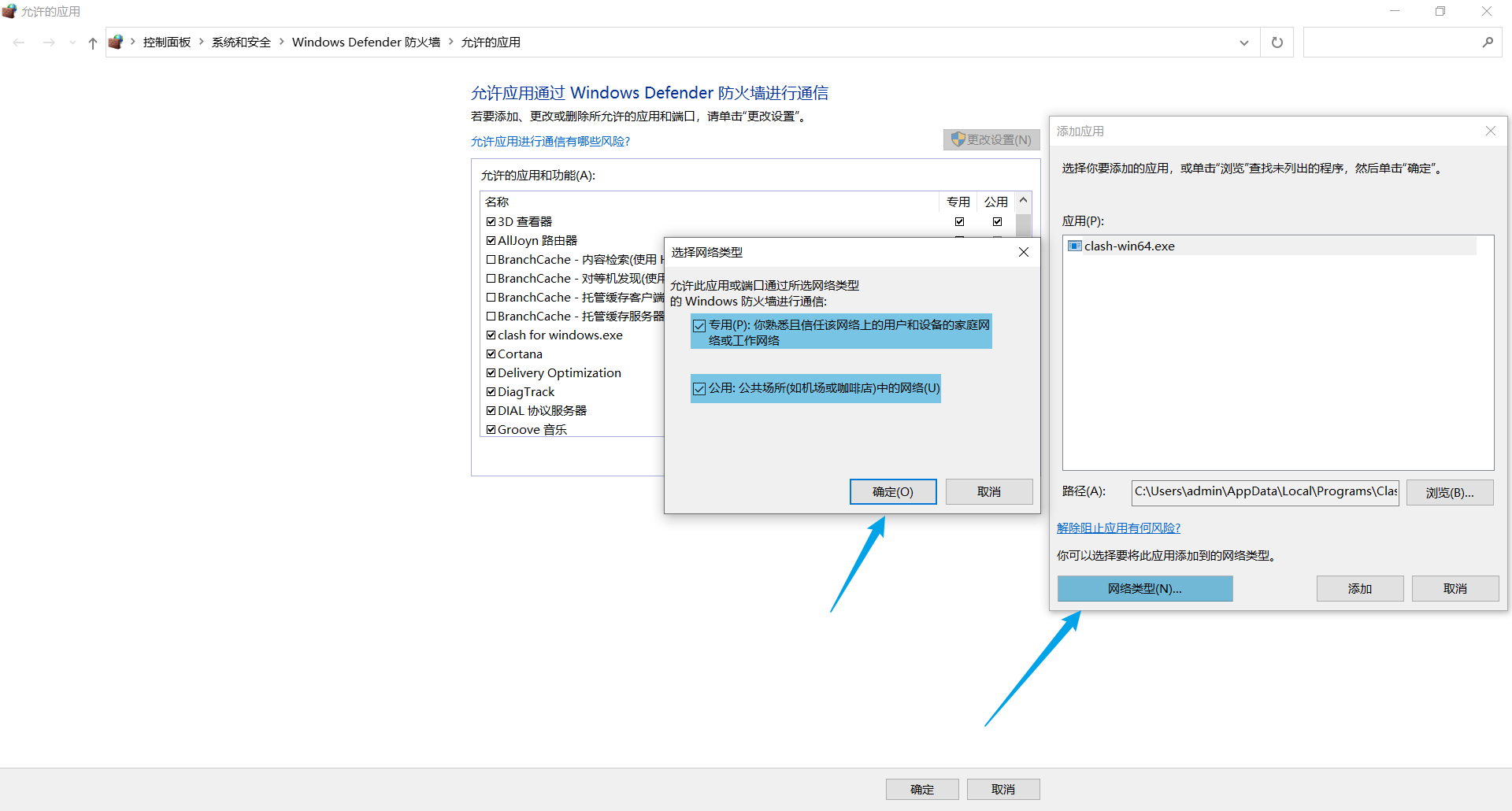Expand the address bar history dropdown
Screen dimensions: 1512x811
(x=1244, y=43)
